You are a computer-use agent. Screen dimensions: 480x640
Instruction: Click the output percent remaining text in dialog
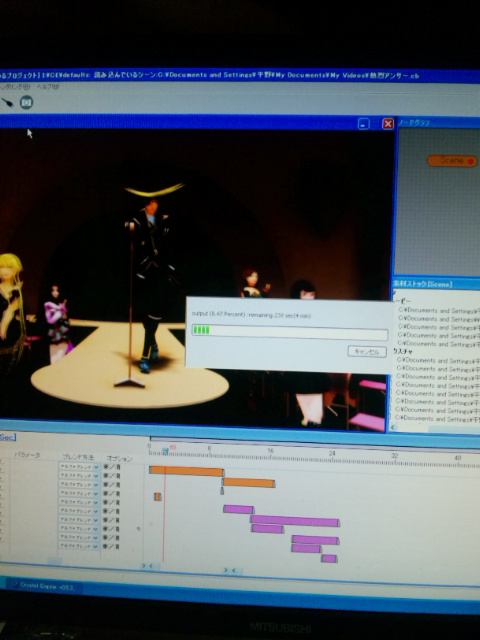pos(251,315)
